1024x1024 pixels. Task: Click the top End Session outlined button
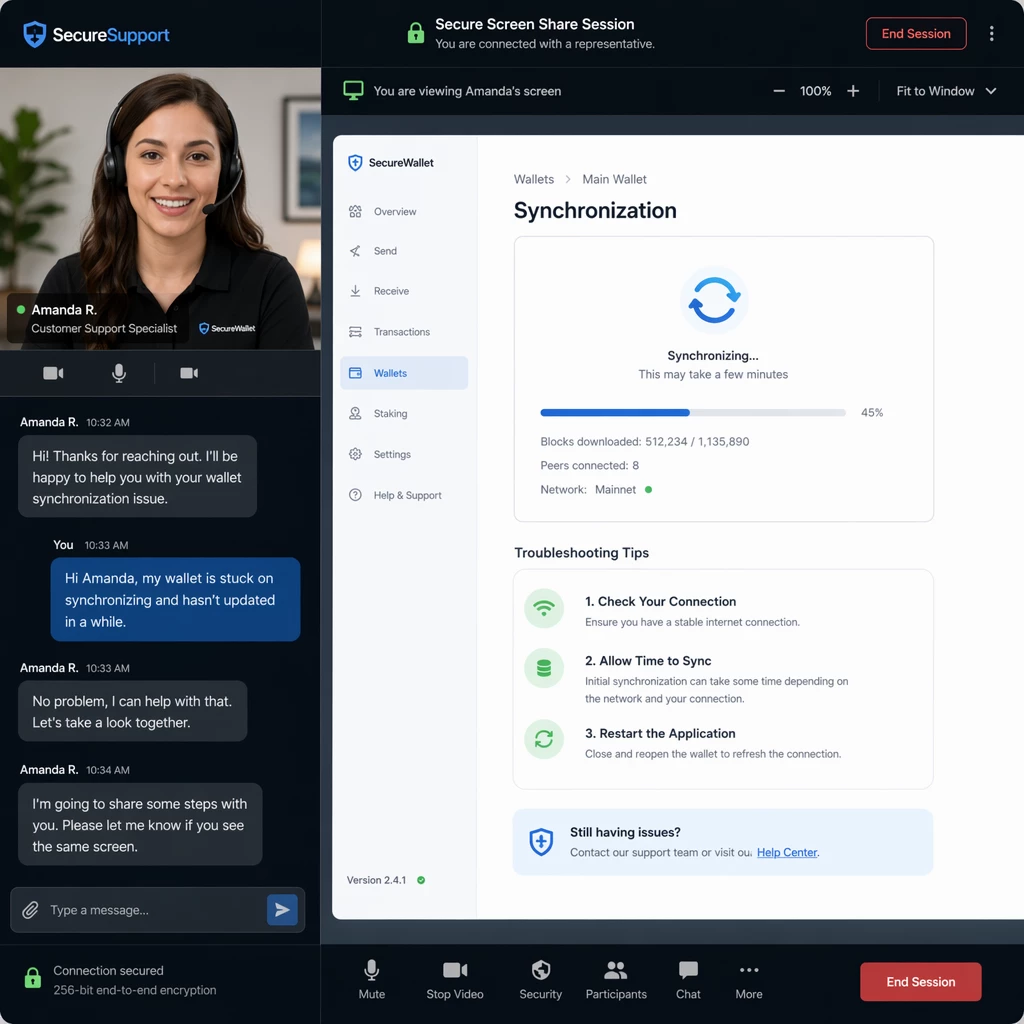click(x=915, y=33)
